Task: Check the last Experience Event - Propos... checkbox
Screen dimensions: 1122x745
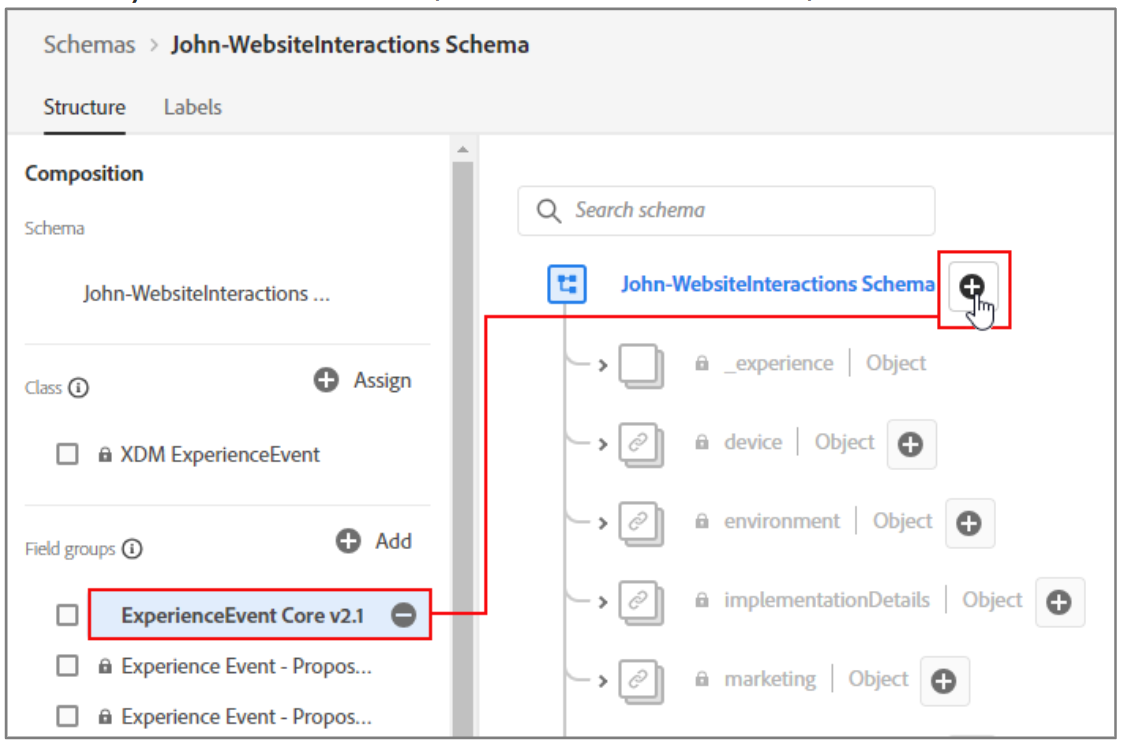Action: tap(67, 716)
